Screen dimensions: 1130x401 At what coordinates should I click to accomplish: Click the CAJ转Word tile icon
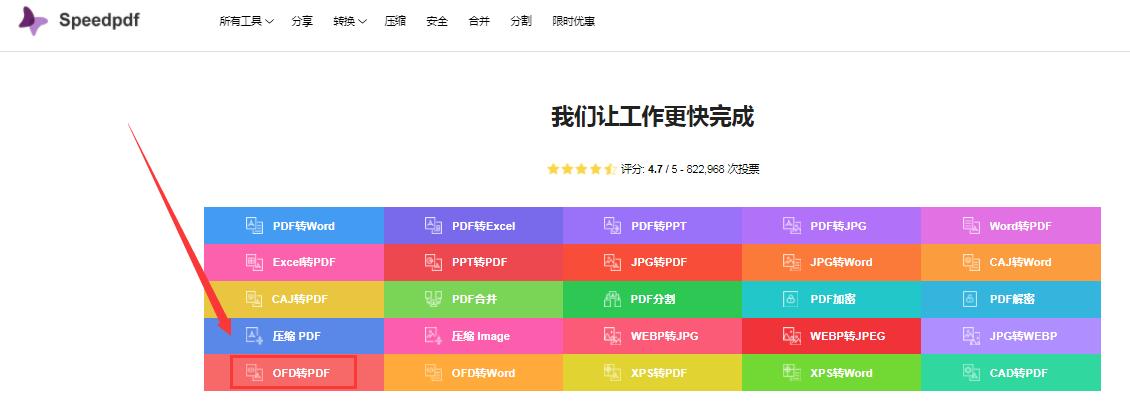[x=971, y=262]
